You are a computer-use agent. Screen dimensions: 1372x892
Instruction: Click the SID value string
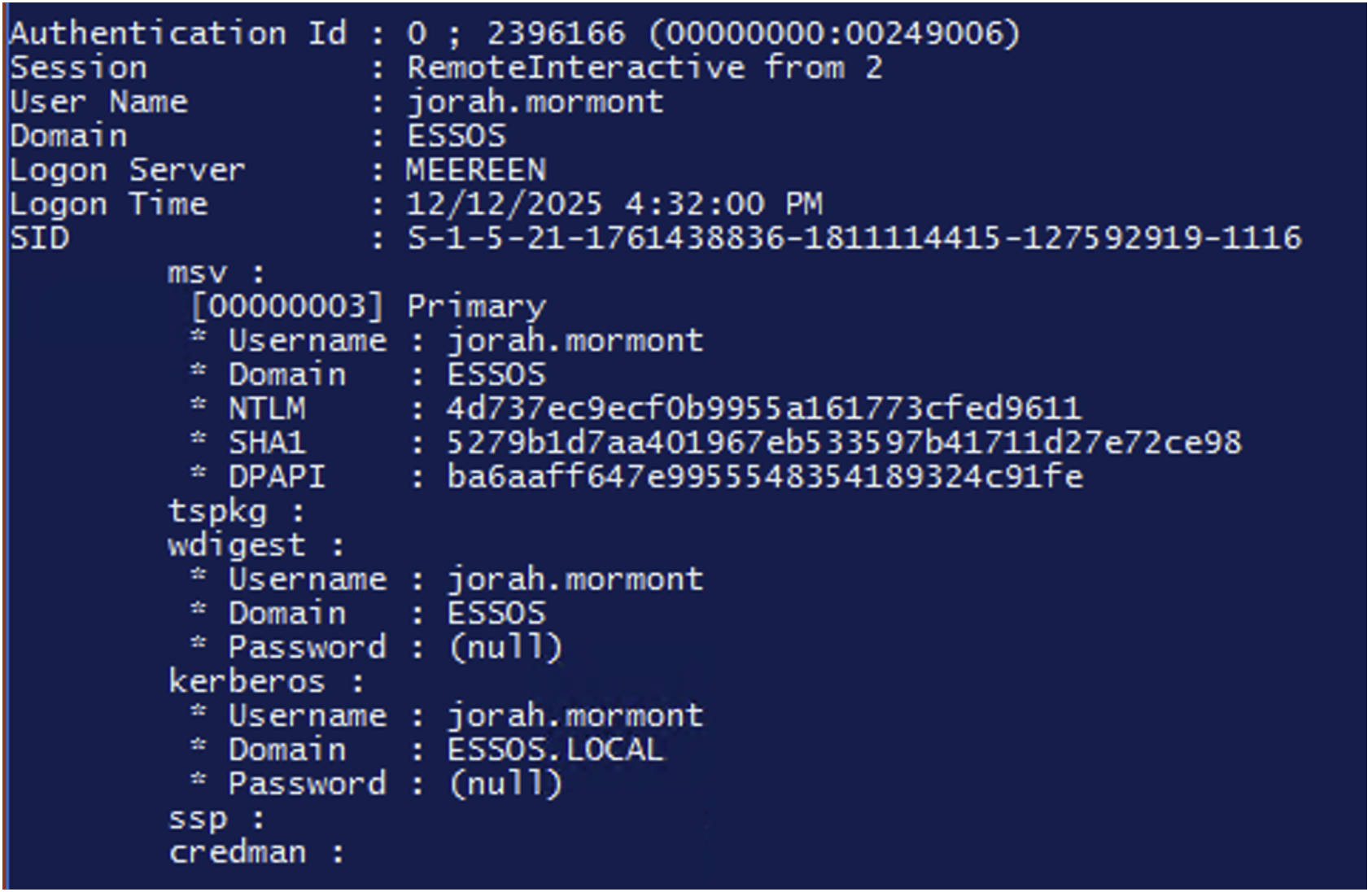854,238
